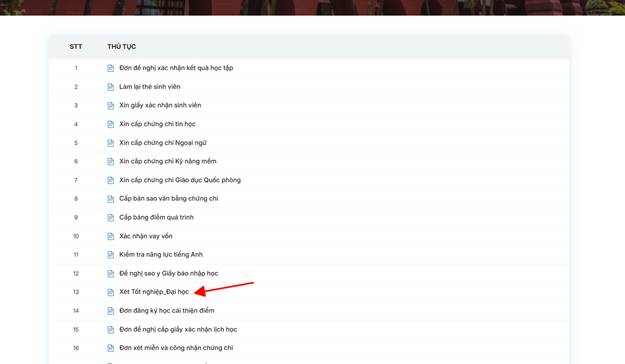Click document icon next to Xét Tốt nghiệp_Đại học
This screenshot has height=364, width=625.
point(110,292)
